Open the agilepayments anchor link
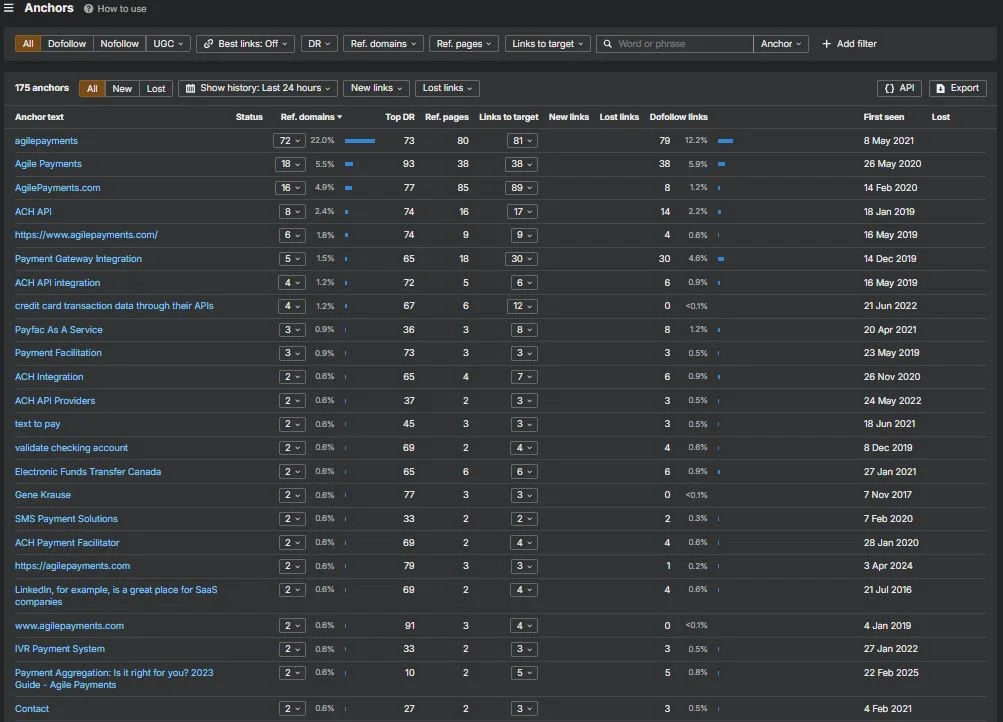Image resolution: width=1003 pixels, height=722 pixels. point(46,141)
